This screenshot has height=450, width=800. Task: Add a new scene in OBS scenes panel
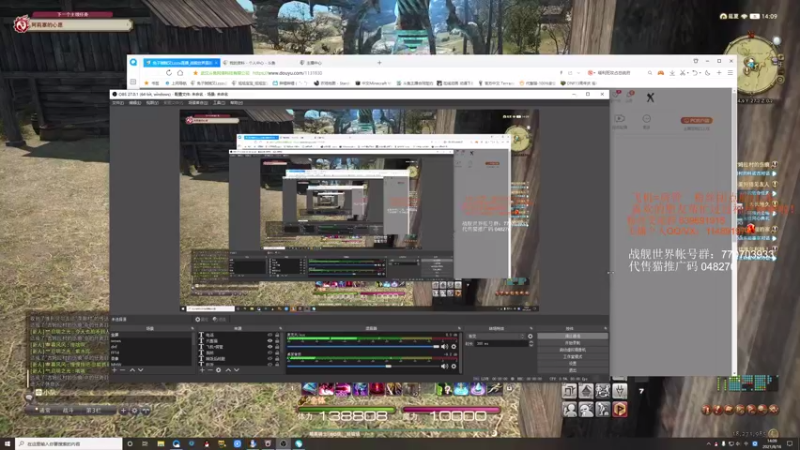pyautogui.click(x=115, y=370)
